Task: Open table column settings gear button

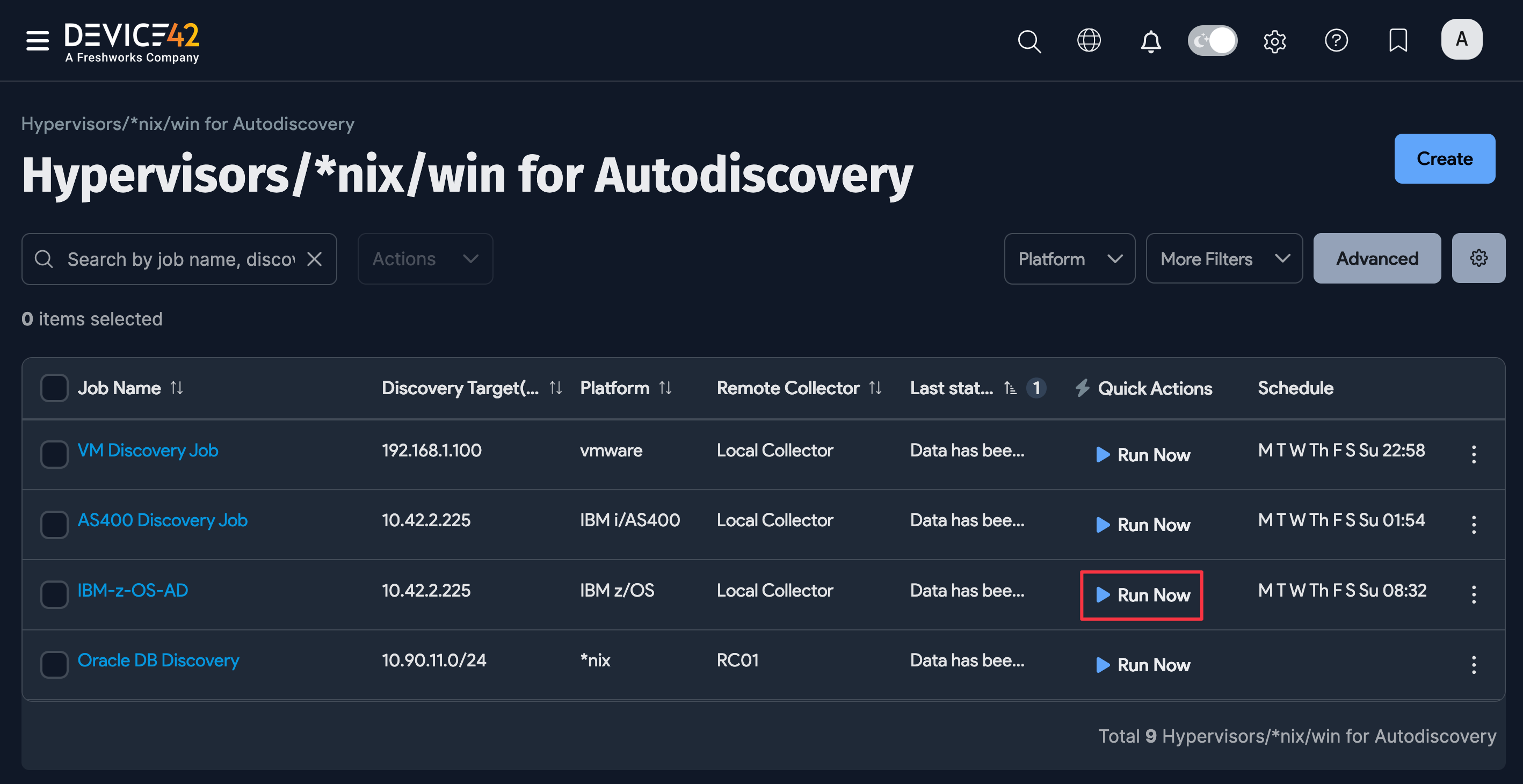Action: tap(1478, 258)
